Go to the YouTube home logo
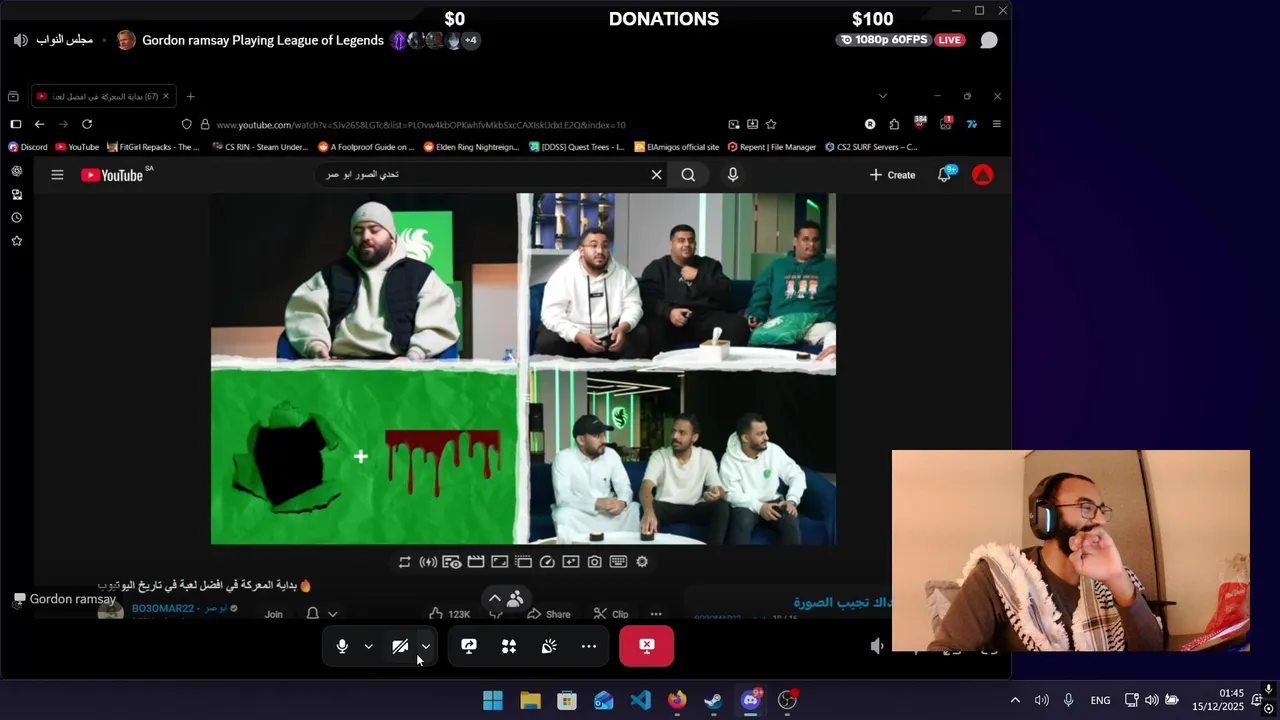 [x=112, y=175]
